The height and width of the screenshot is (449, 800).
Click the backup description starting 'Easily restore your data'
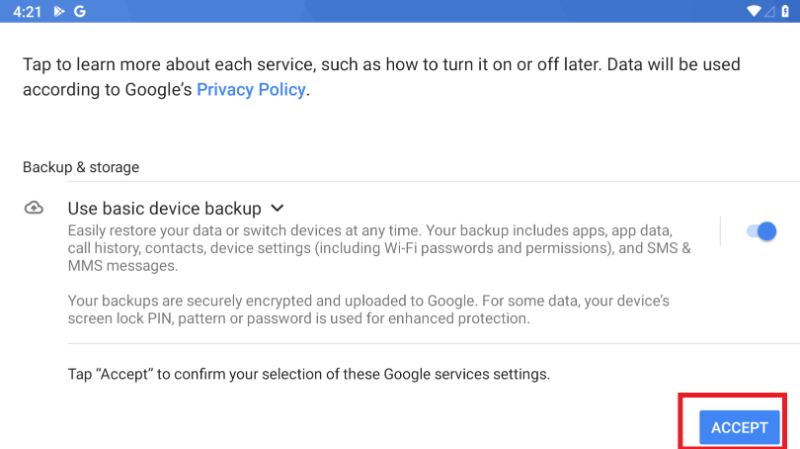tap(378, 248)
